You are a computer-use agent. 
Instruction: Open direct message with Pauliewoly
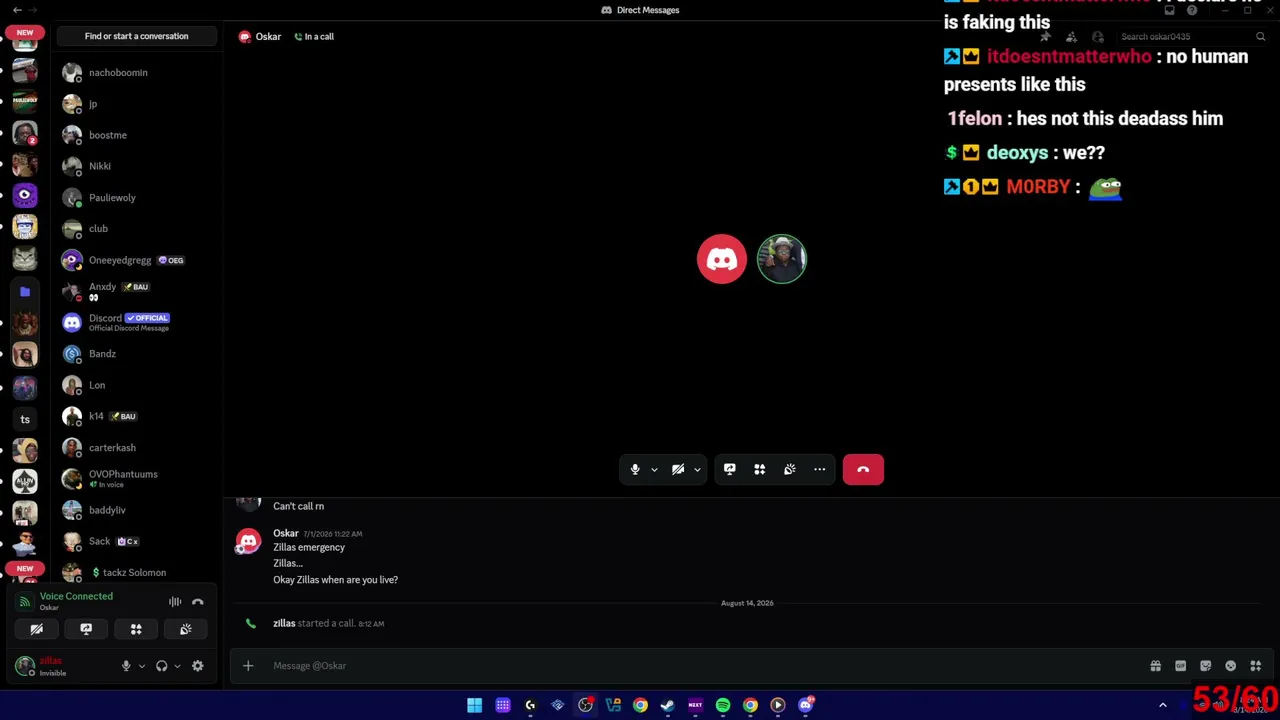tap(136, 197)
